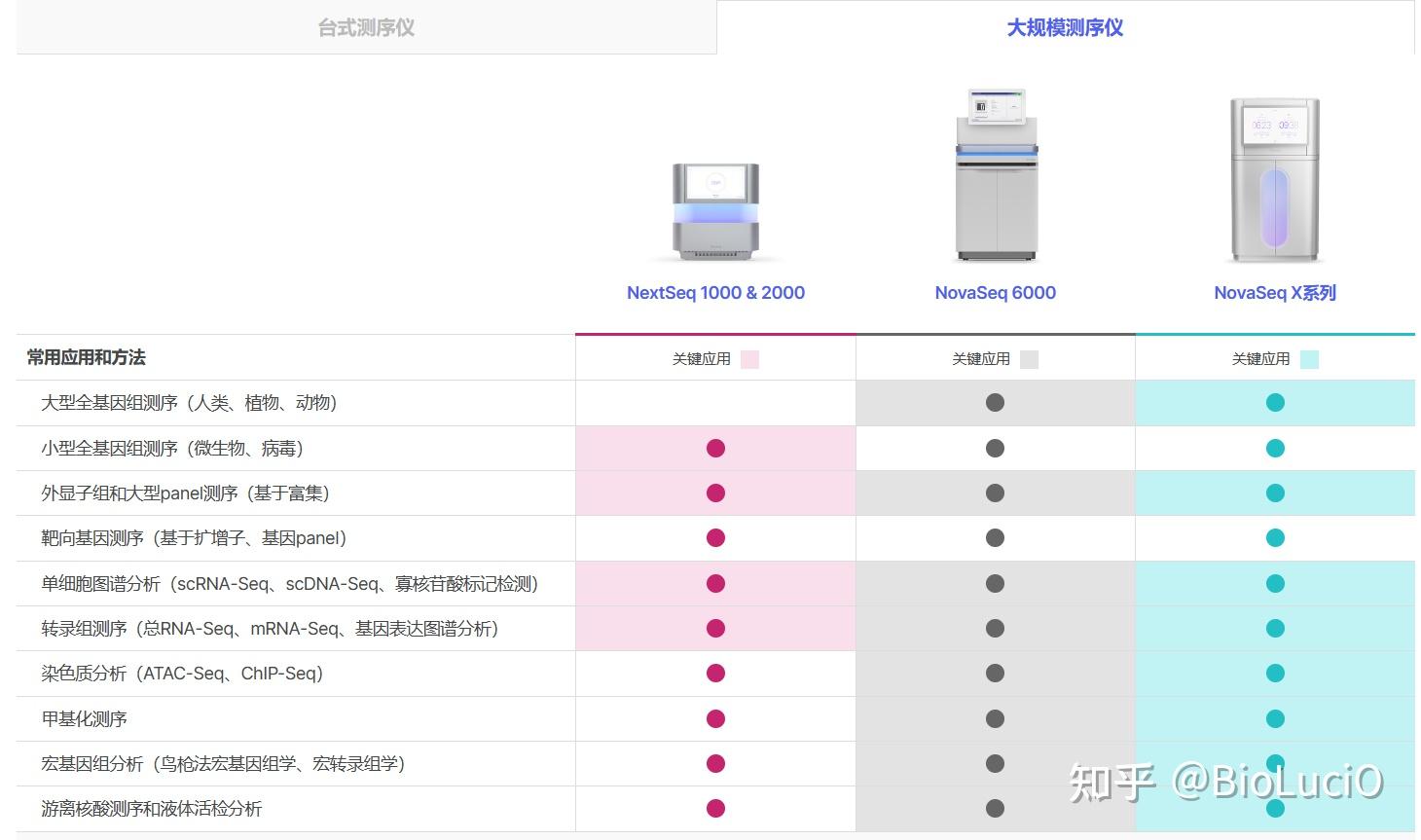
Task: Click 关键应用 label under NovaSeq 6000 column
Action: [x=981, y=359]
